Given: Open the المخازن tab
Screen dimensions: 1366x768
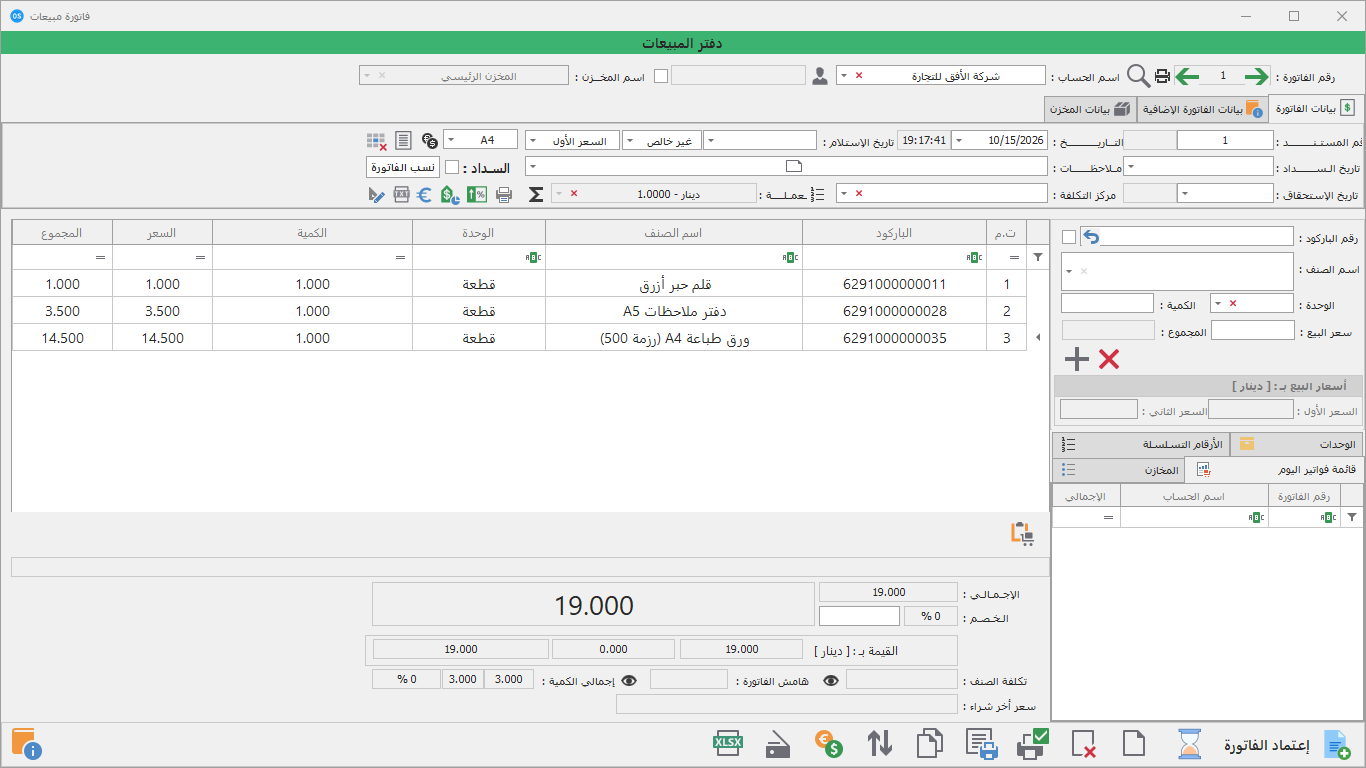Looking at the screenshot, I should pos(1118,469).
